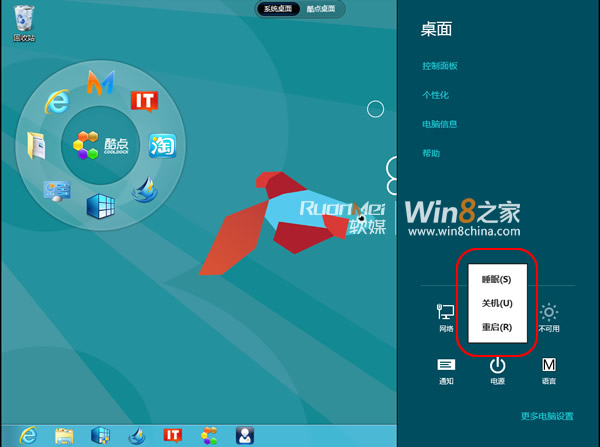Screen dimensions: 600x447
Task: Switch to the 酷点桌面 desktop tab
Action: [323, 9]
